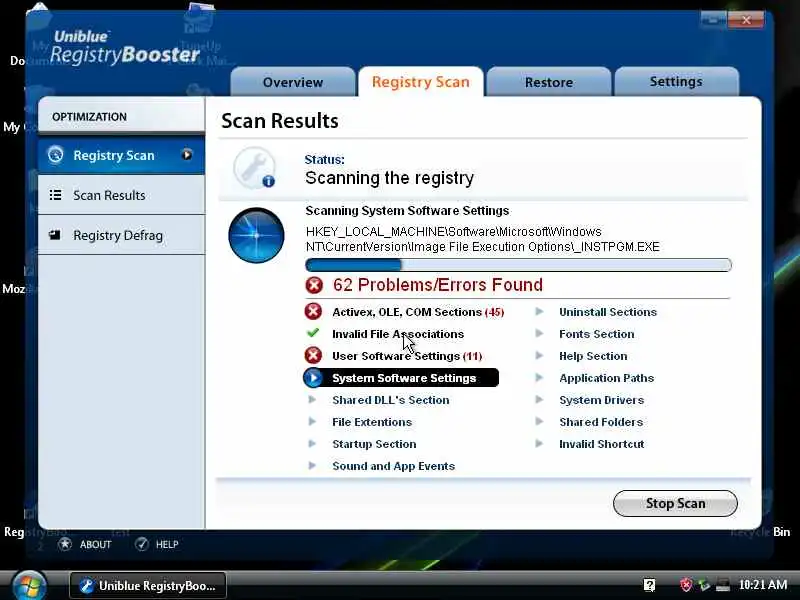This screenshot has width=800, height=600.
Task: Select Registry Scan in the sidebar
Action: pyautogui.click(x=121, y=155)
